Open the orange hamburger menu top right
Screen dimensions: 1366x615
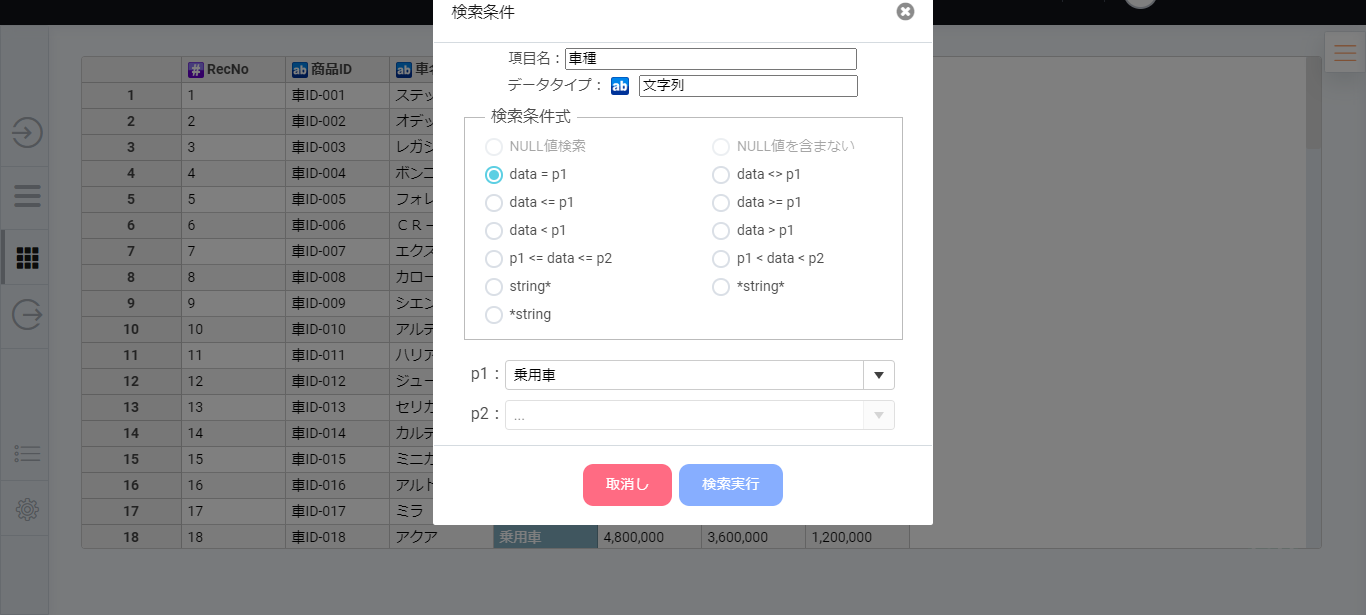[x=1344, y=52]
